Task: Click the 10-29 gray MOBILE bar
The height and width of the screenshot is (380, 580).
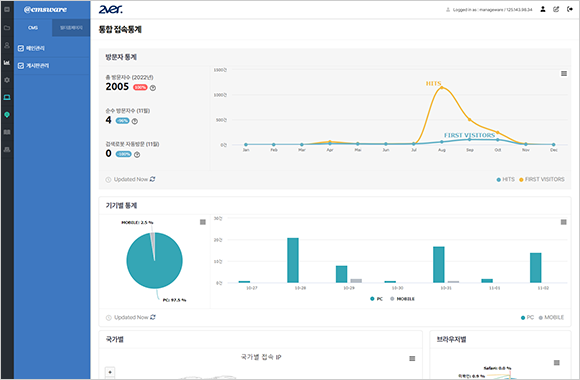Action: pos(356,281)
